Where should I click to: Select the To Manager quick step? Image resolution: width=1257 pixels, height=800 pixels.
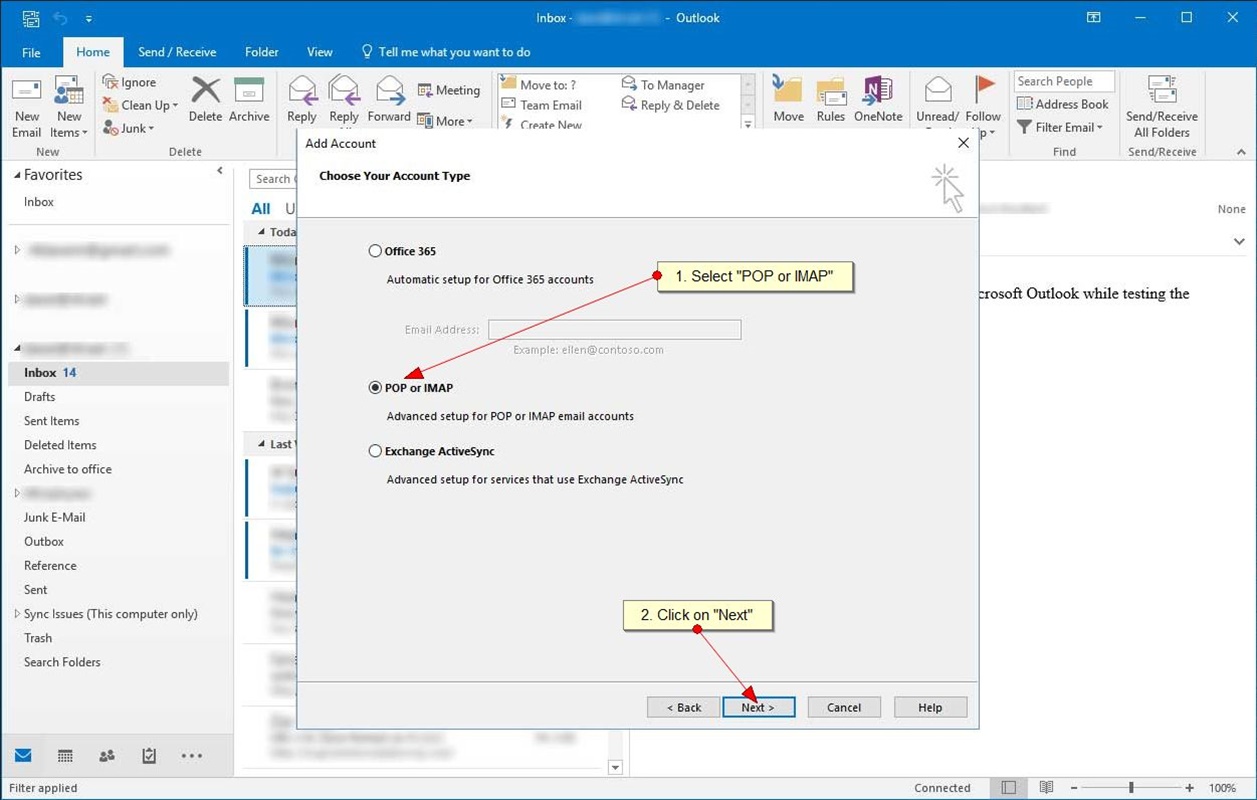click(663, 85)
